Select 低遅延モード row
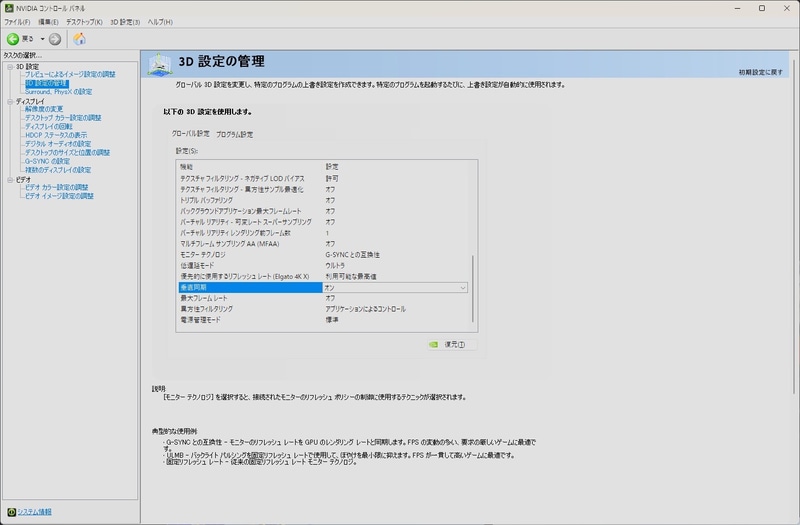This screenshot has width=800, height=525. (323, 266)
